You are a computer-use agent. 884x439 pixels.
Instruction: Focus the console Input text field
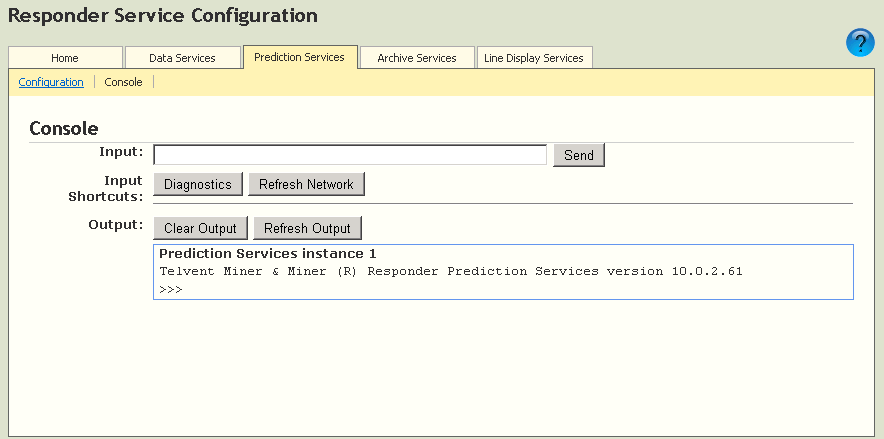pos(350,155)
